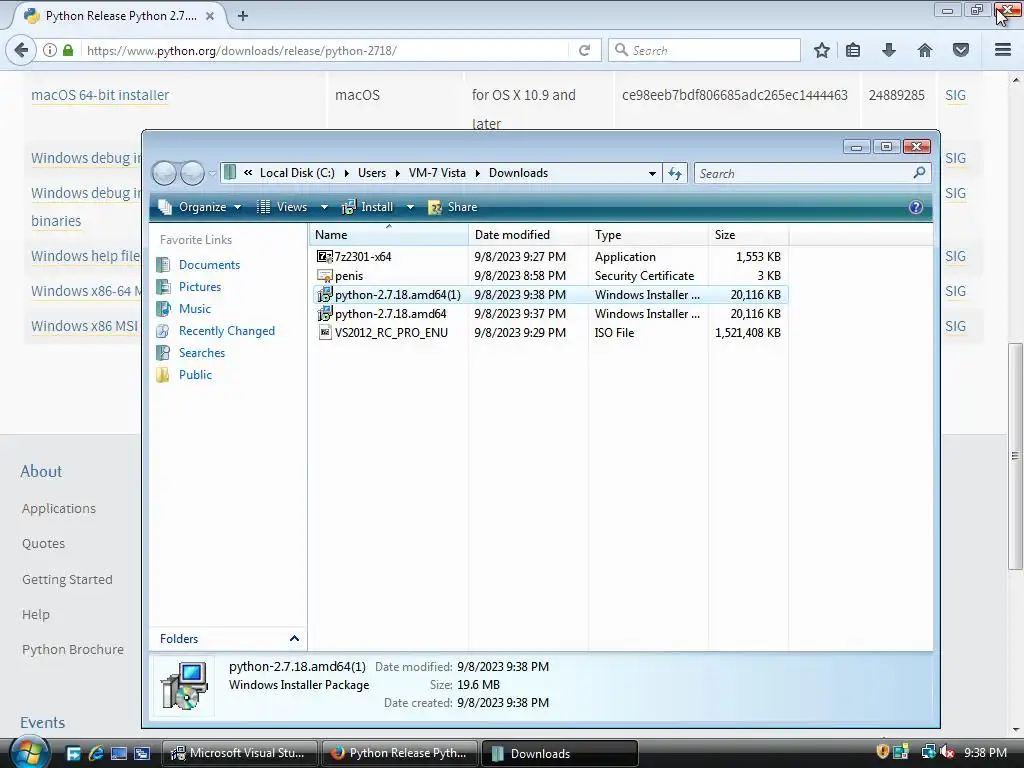The width and height of the screenshot is (1024, 768).
Task: Open the Views dropdown arrow
Action: [x=324, y=207]
